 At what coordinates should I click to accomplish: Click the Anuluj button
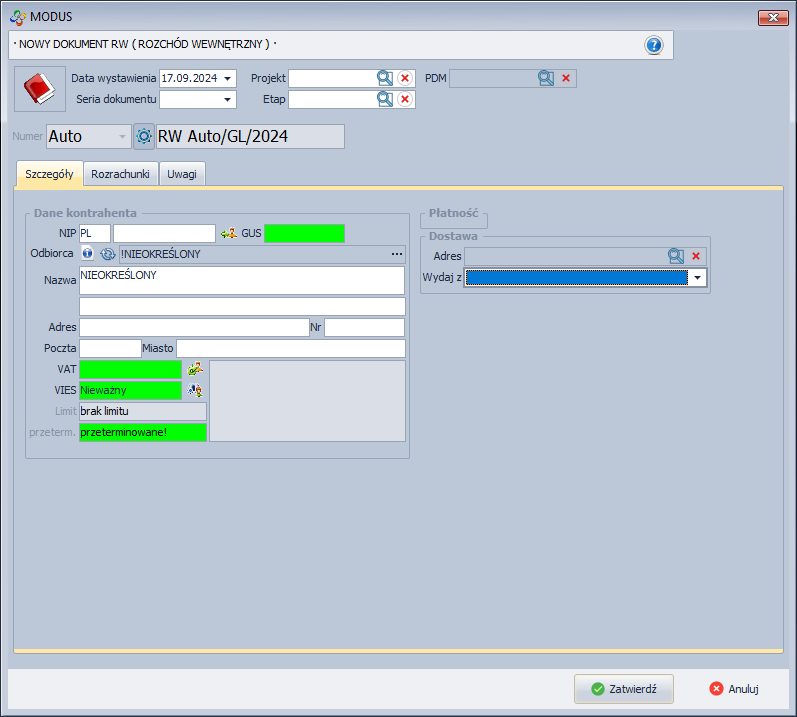coord(734,689)
